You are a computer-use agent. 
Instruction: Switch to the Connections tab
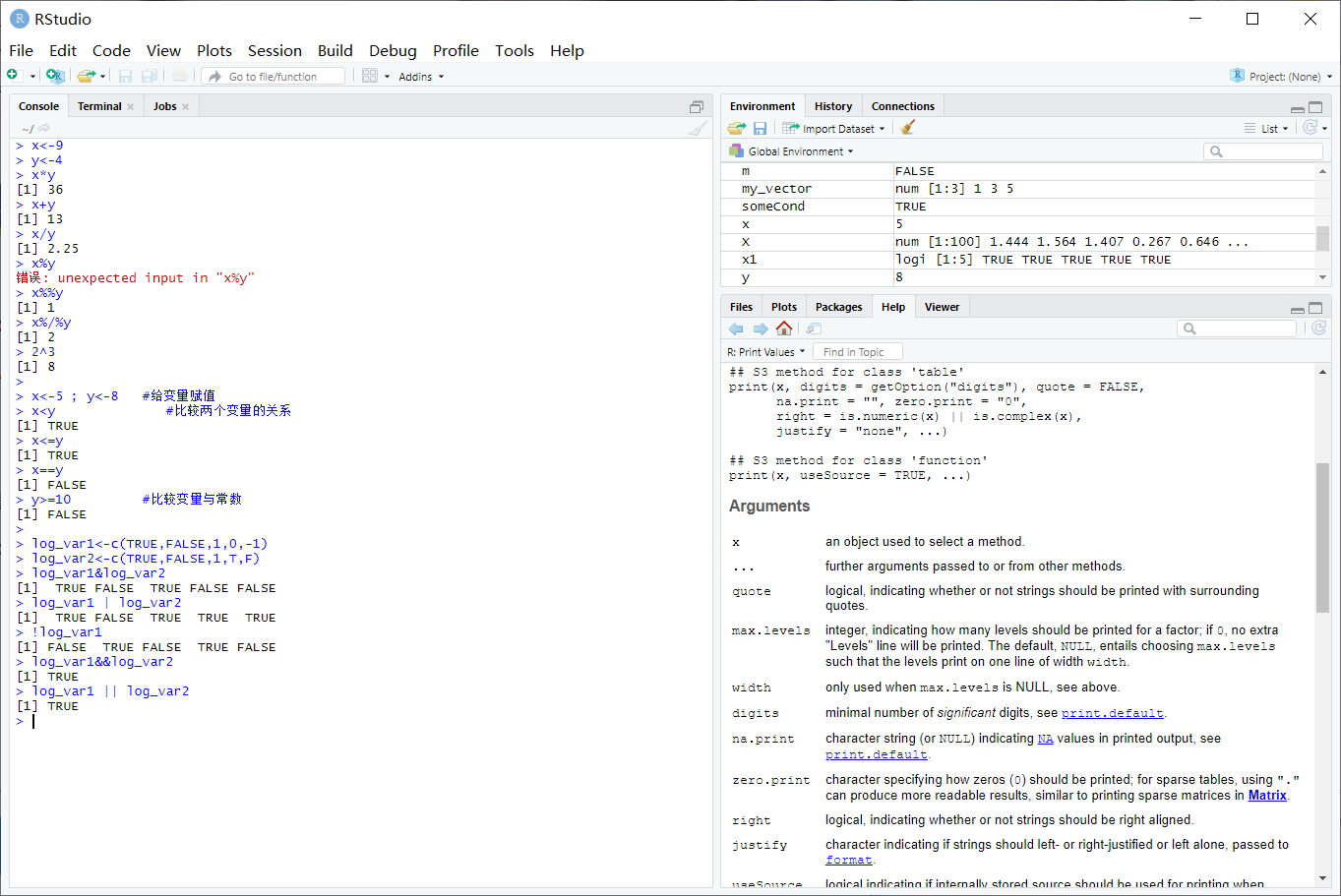click(x=903, y=106)
